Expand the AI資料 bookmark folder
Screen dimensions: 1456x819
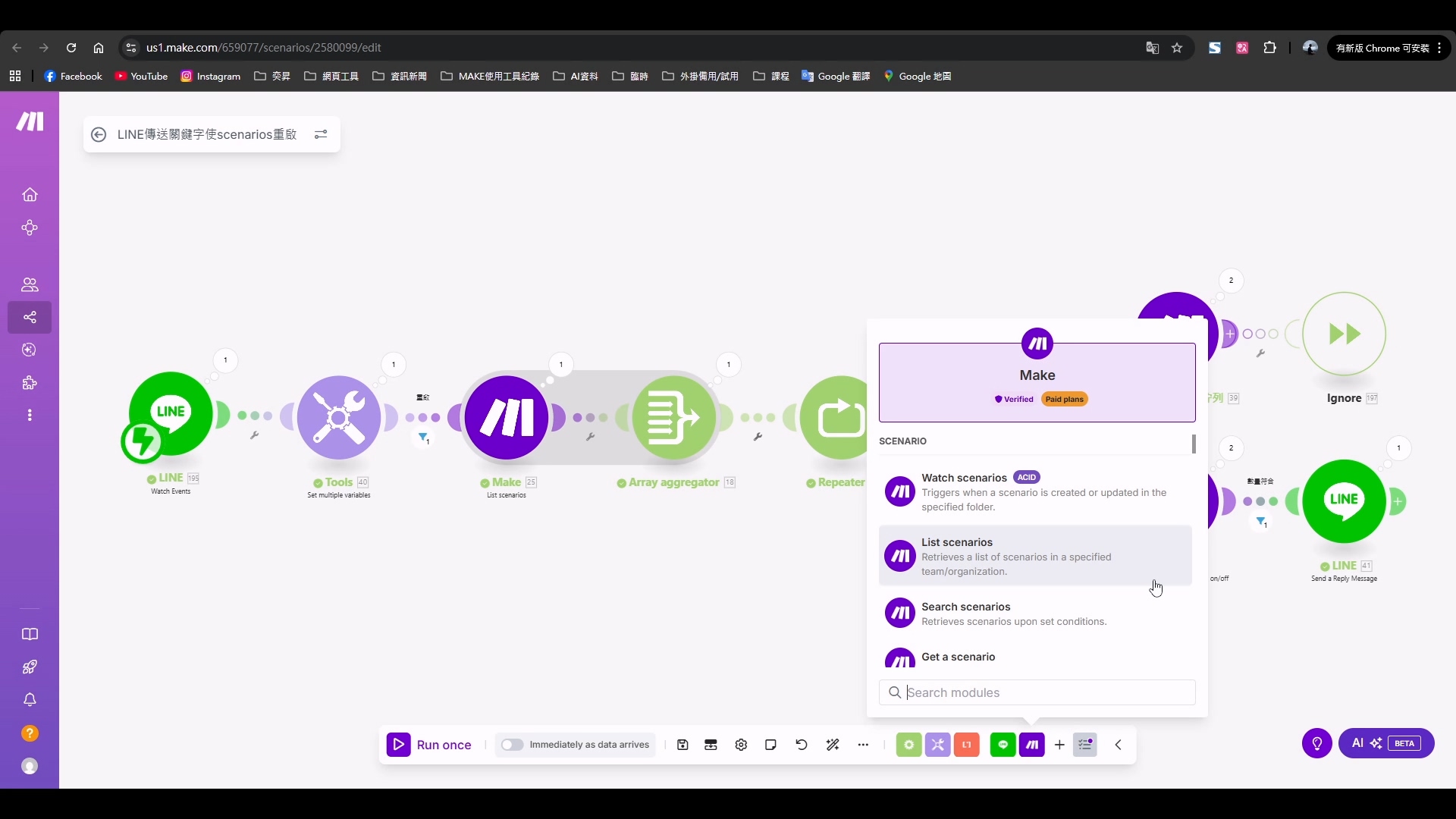click(576, 77)
